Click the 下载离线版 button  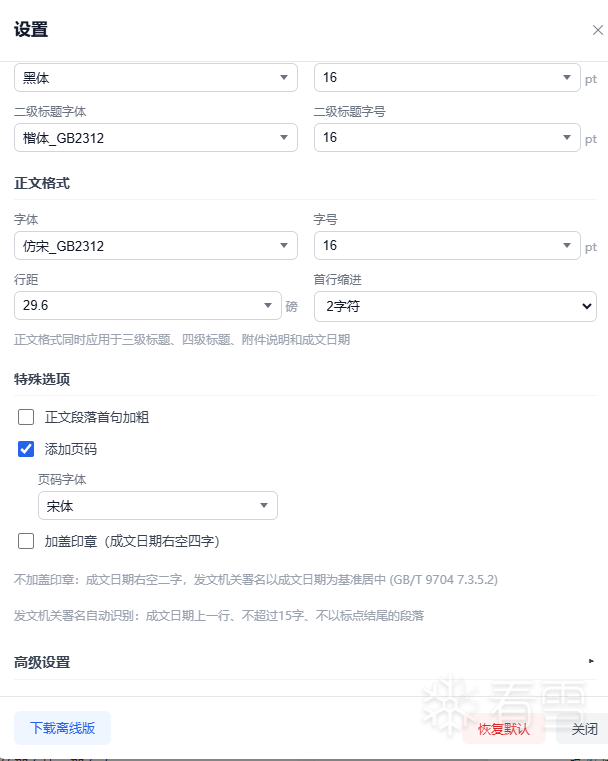pyautogui.click(x=62, y=728)
